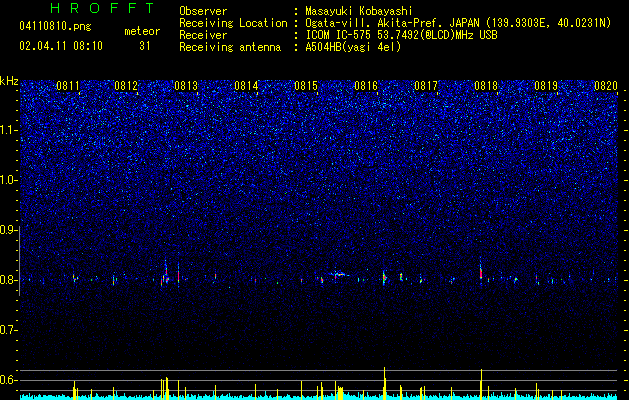Click the date stamp 02.04.11 08:10
This screenshot has height=400, width=629.
click(x=61, y=46)
